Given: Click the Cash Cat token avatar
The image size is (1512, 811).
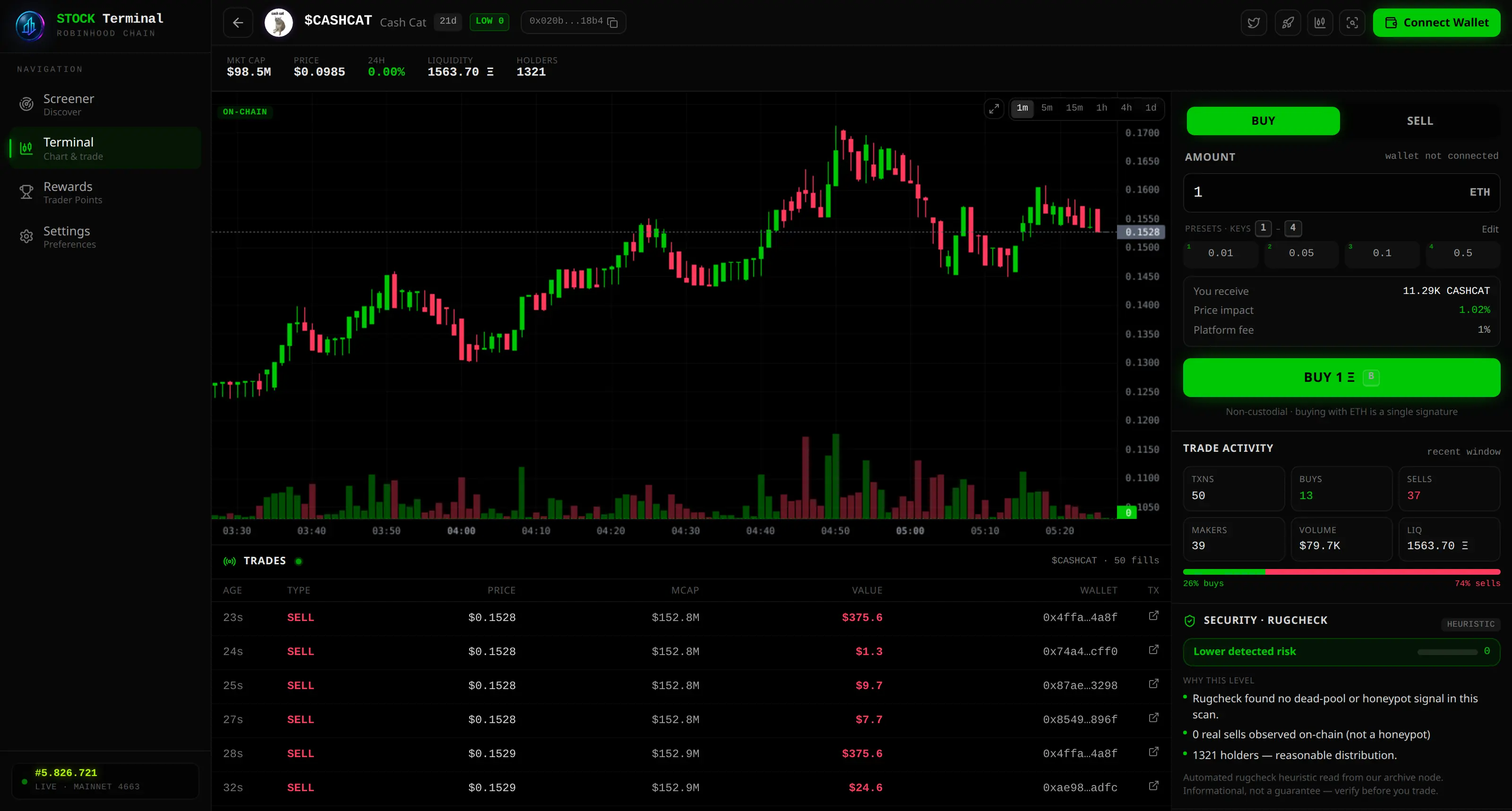Looking at the screenshot, I should 278,22.
